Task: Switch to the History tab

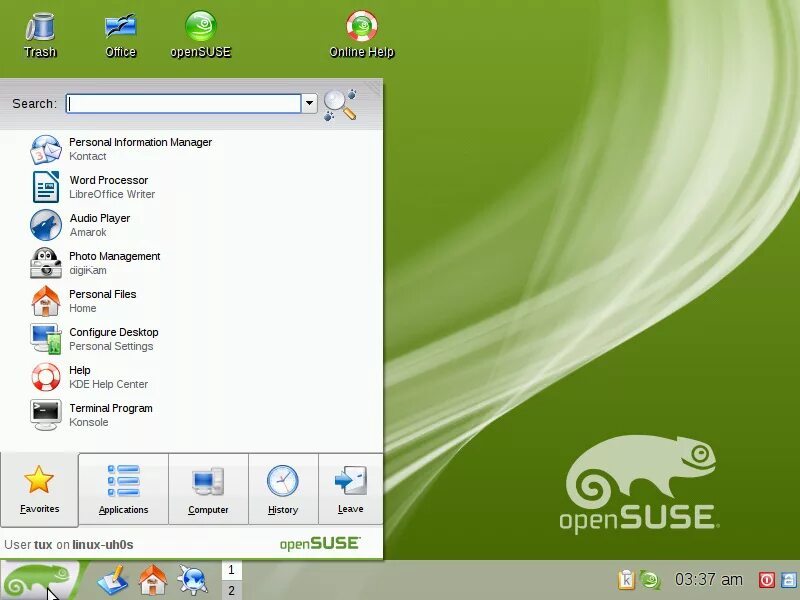Action: [x=283, y=489]
